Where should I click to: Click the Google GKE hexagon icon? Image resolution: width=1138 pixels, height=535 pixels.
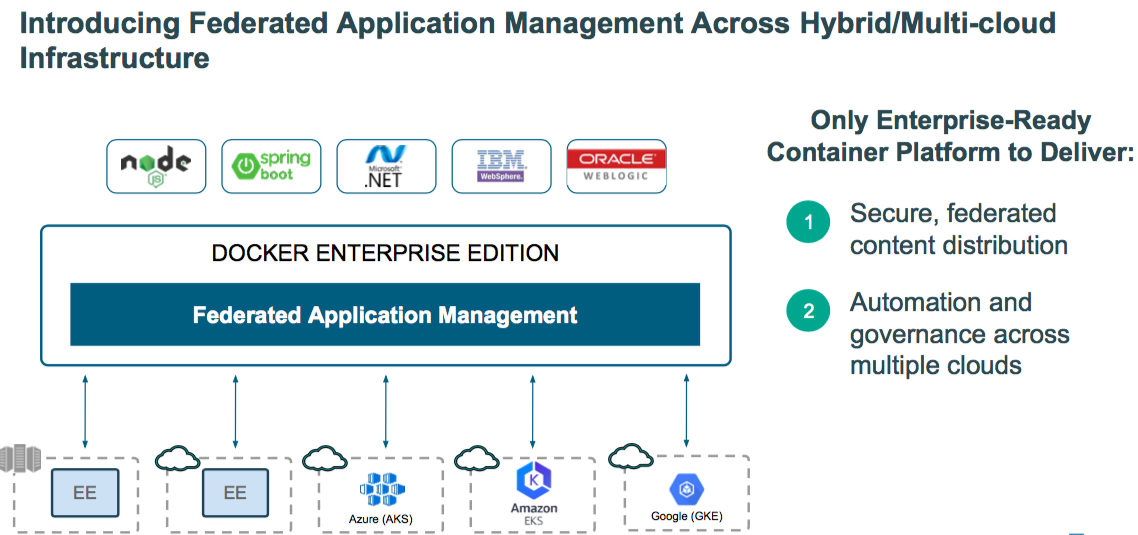[x=686, y=489]
